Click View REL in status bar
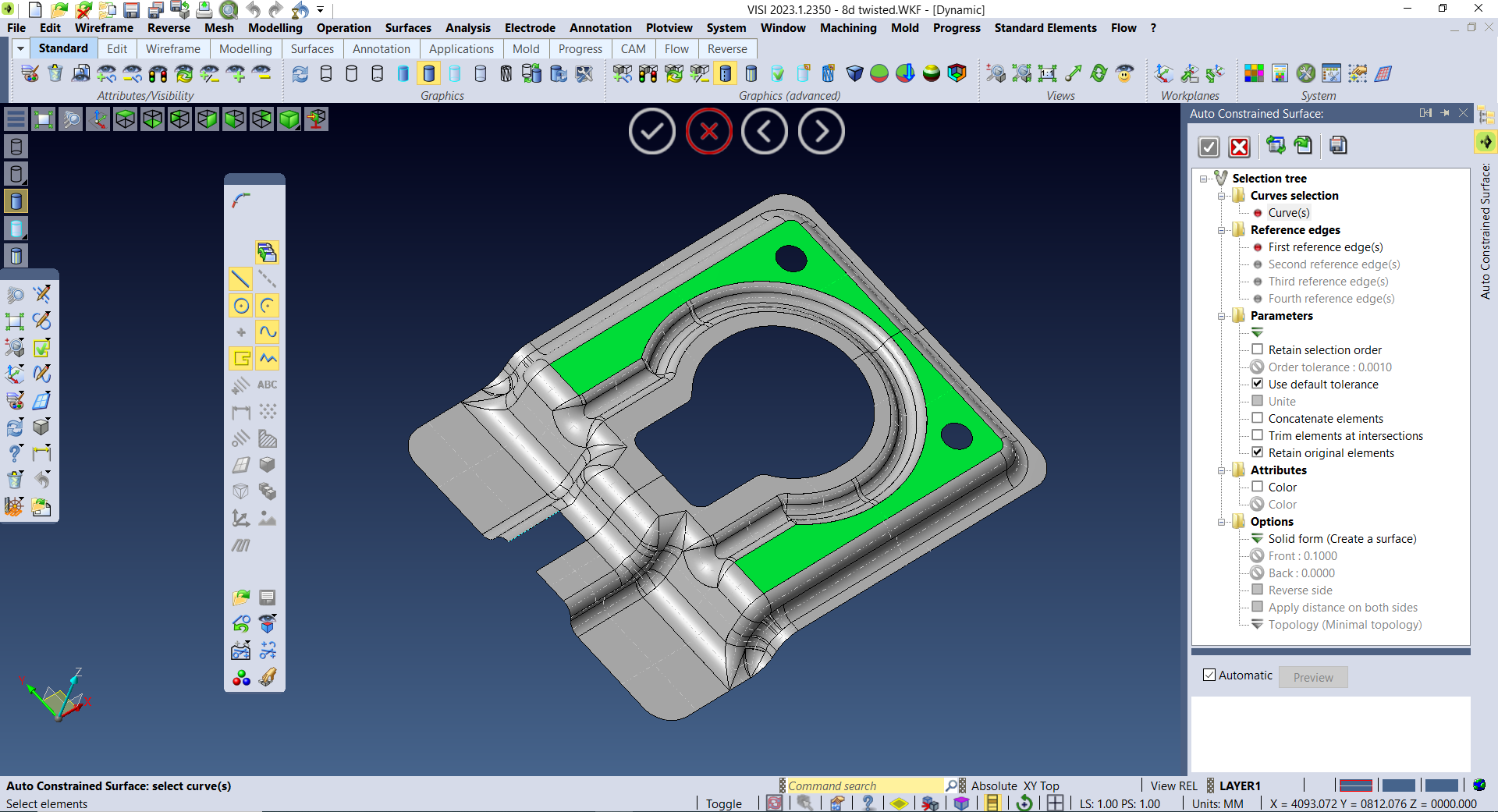The height and width of the screenshot is (812, 1498). tap(1173, 786)
